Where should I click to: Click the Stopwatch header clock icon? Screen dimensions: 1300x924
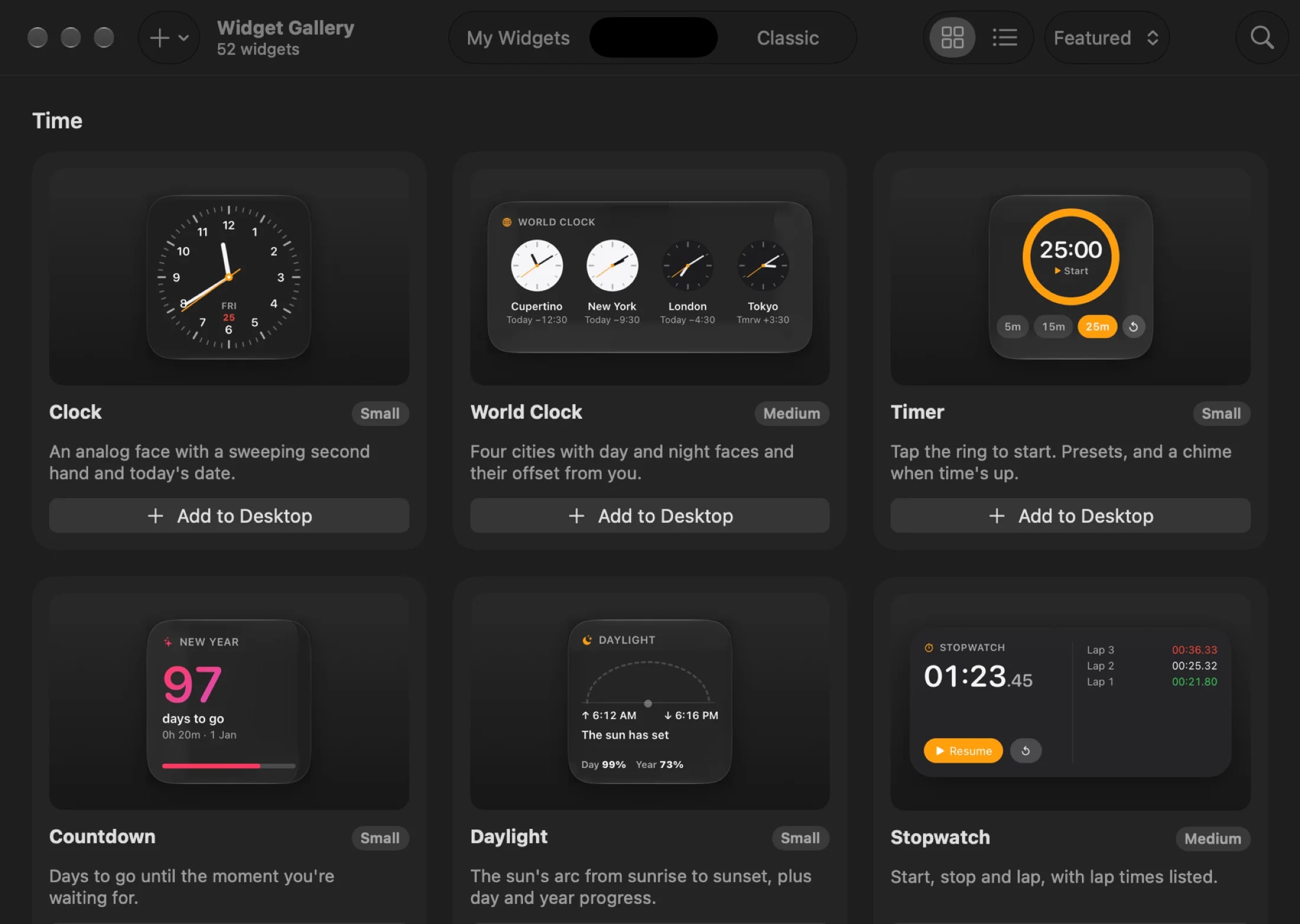[929, 648]
